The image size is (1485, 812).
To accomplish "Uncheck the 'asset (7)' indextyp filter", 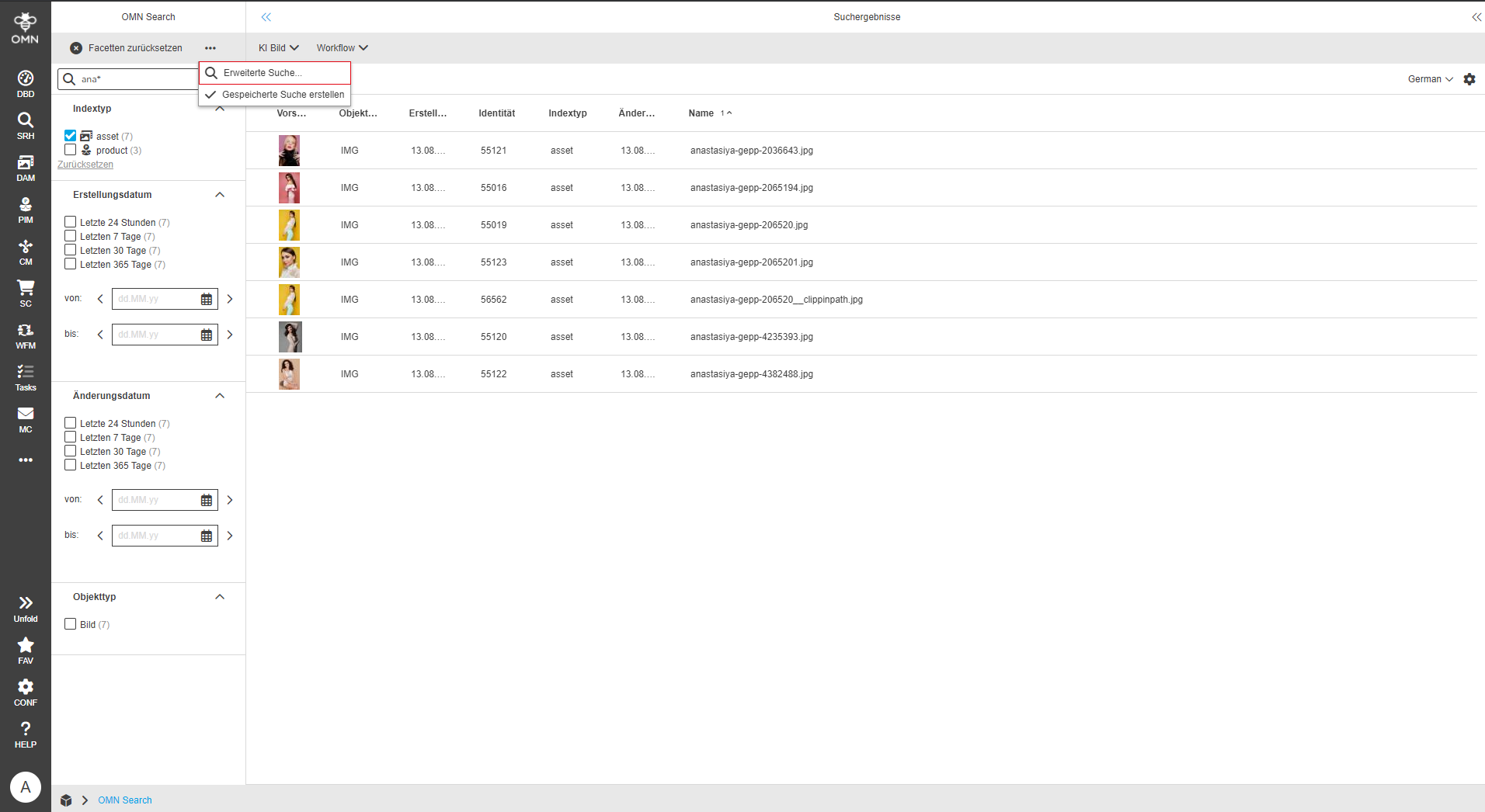I will click(x=69, y=135).
